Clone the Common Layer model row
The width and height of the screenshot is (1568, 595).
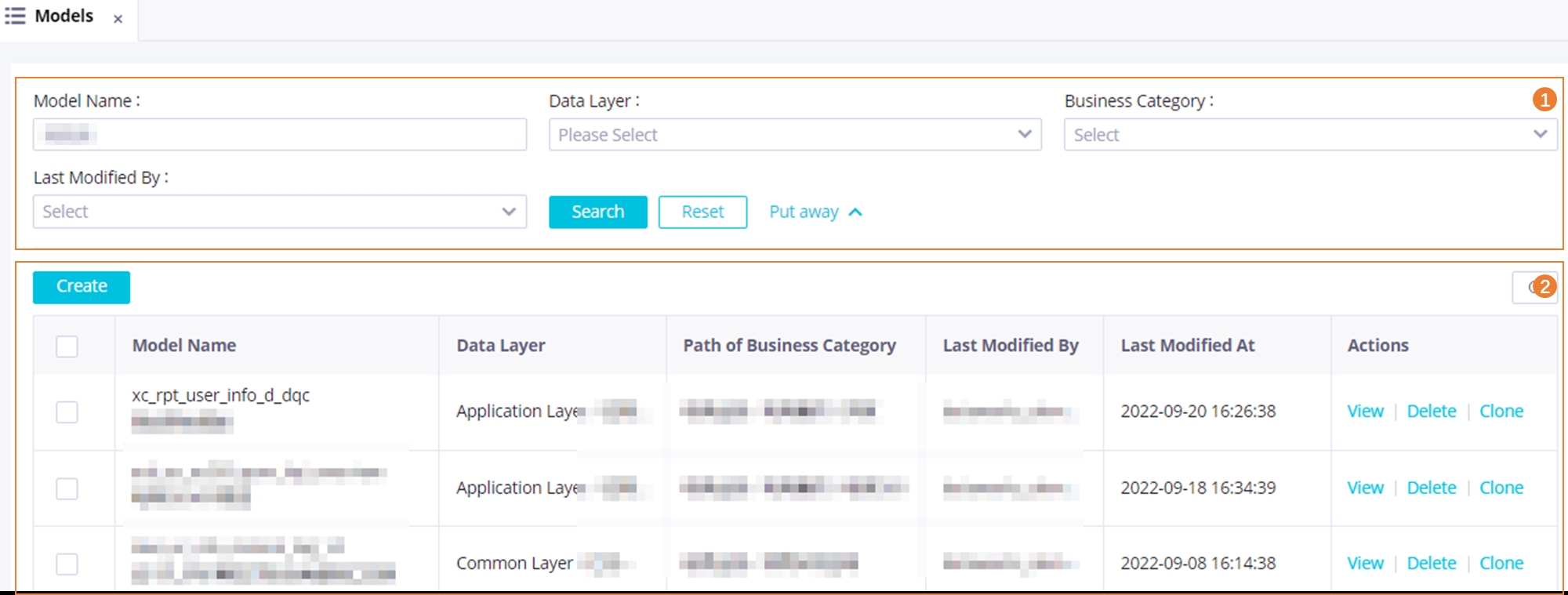tap(1501, 564)
